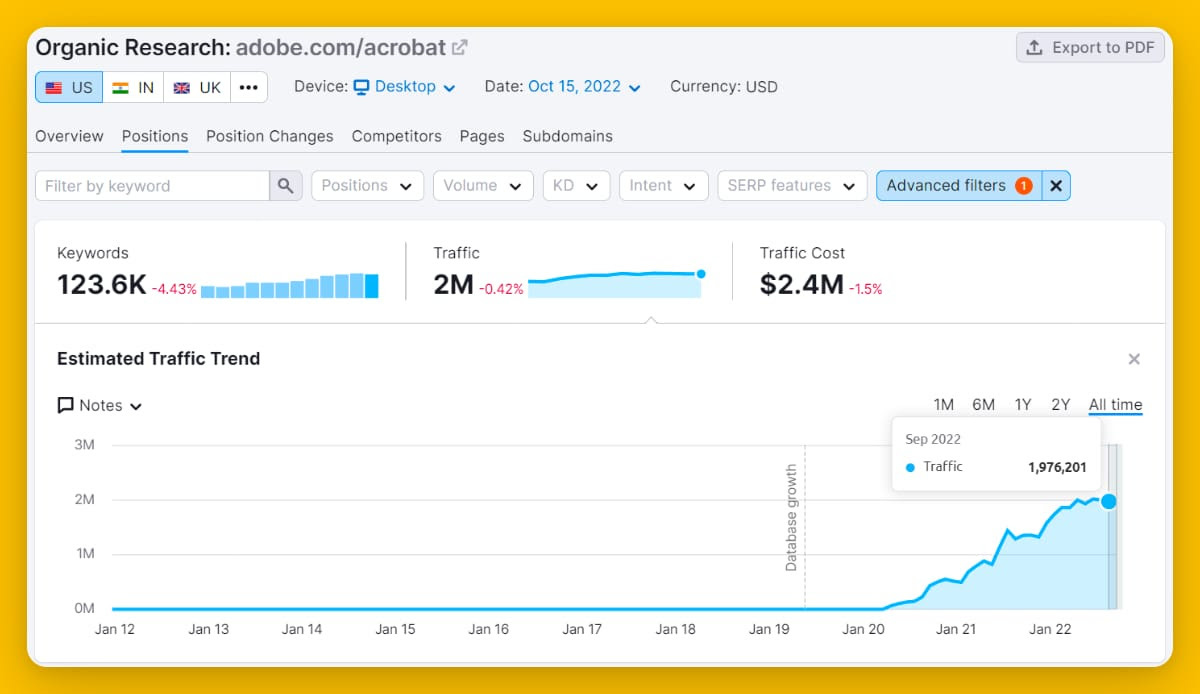Switch to the UK flag database
The height and width of the screenshot is (694, 1200).
click(x=197, y=87)
